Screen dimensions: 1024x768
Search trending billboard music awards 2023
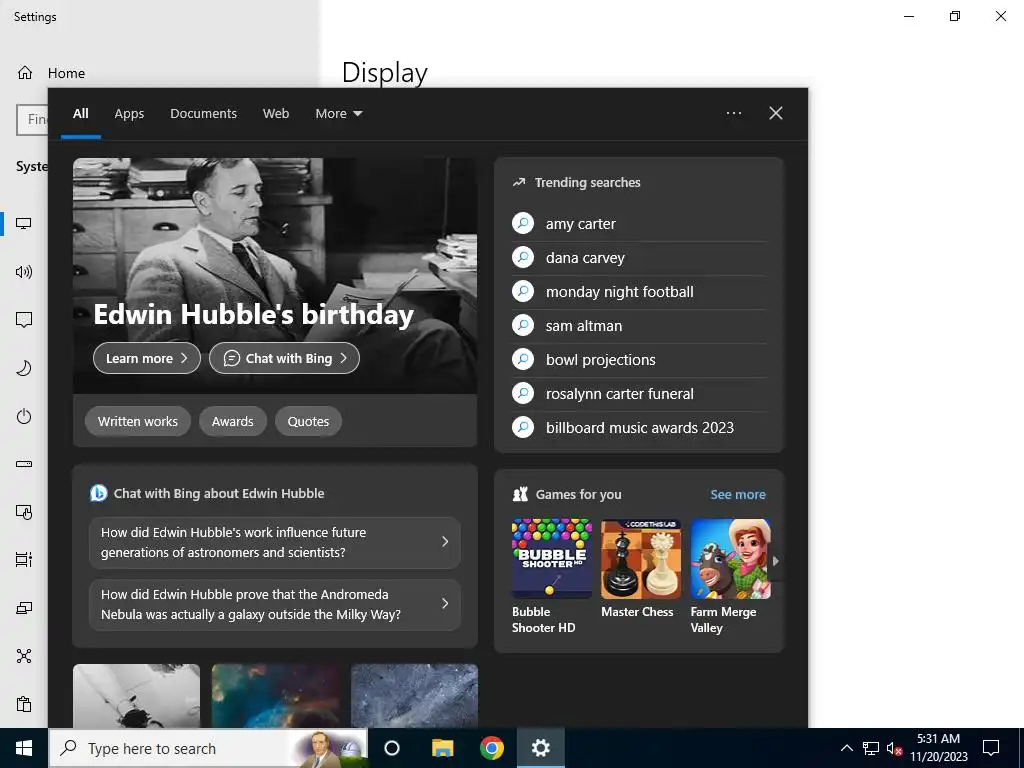639,428
